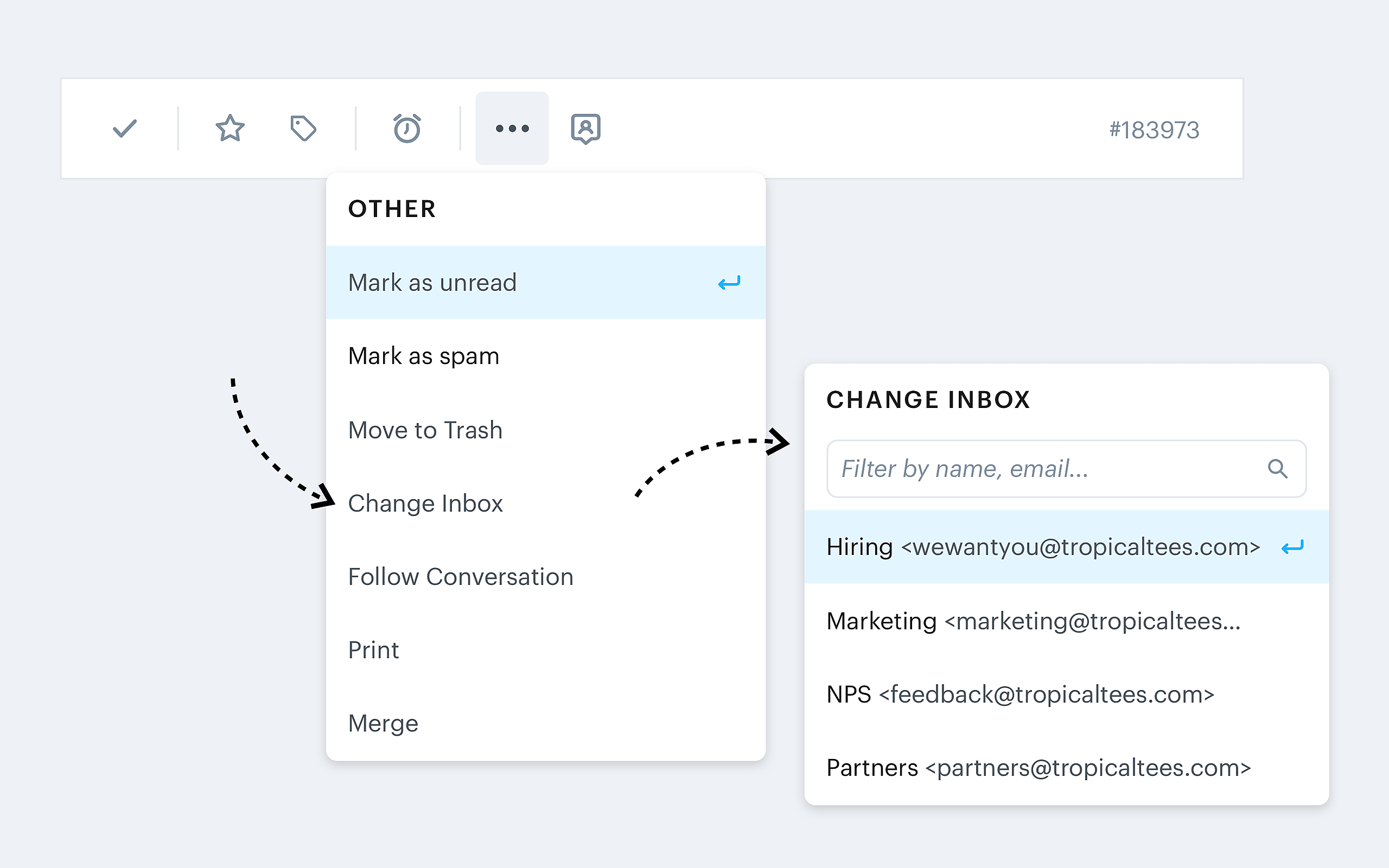The image size is (1389, 868).
Task: Focus the Filter by name, email field
Action: click(x=1044, y=468)
